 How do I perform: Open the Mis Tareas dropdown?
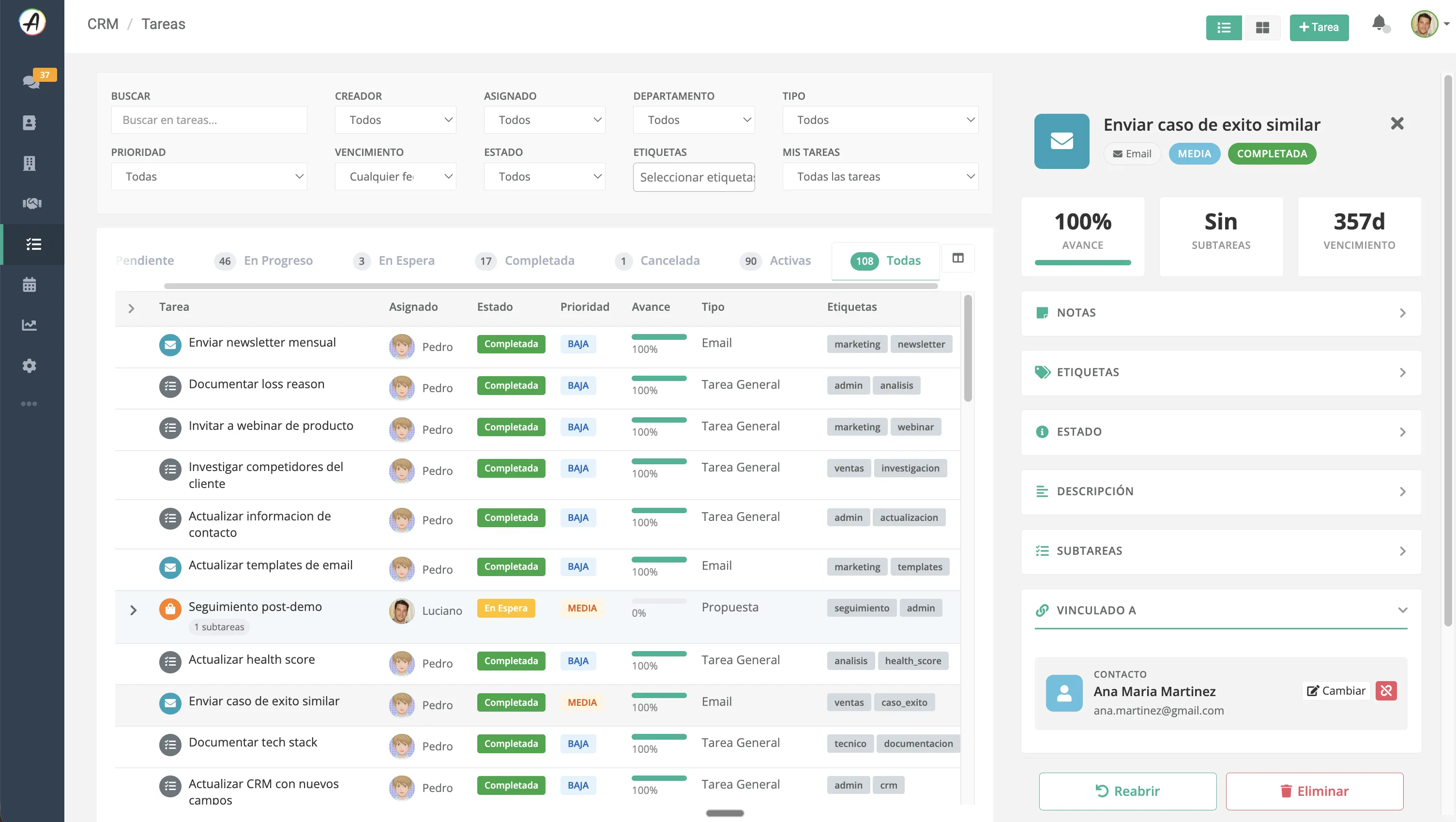click(x=880, y=176)
